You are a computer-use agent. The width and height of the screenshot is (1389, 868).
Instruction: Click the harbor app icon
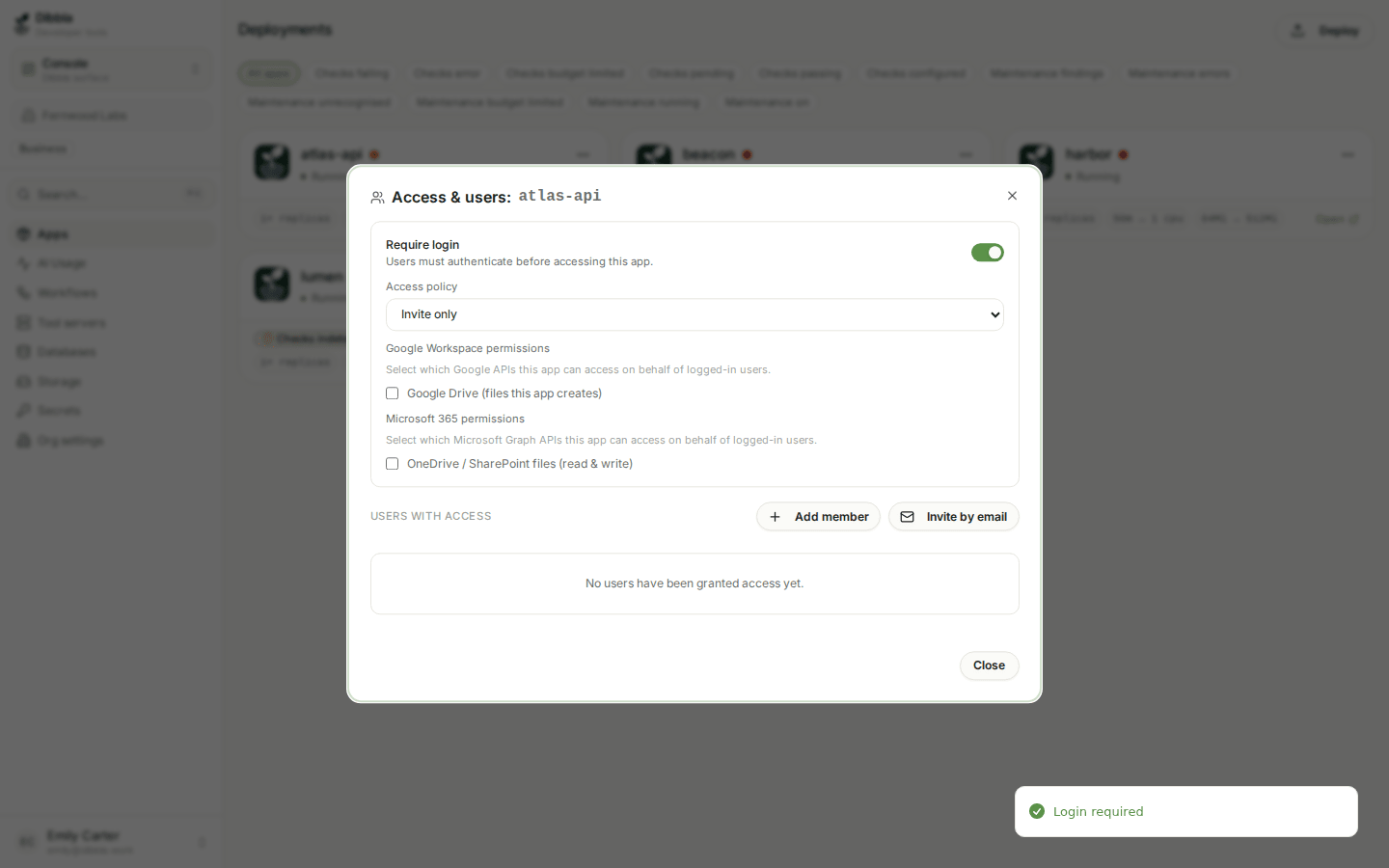click(1036, 162)
